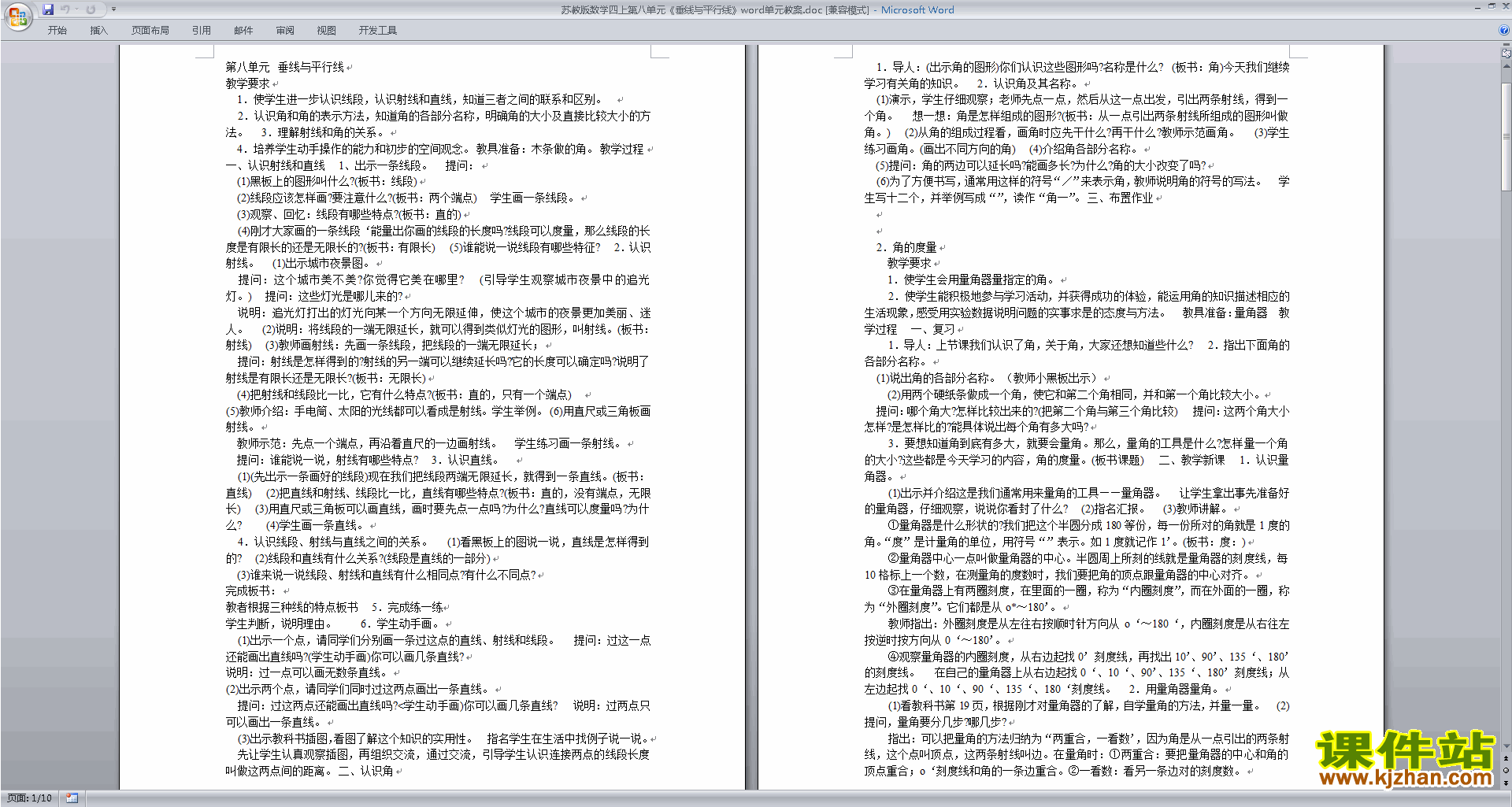Open Select Browse Object circle button
The width and height of the screenshot is (1512, 807).
tap(1506, 770)
